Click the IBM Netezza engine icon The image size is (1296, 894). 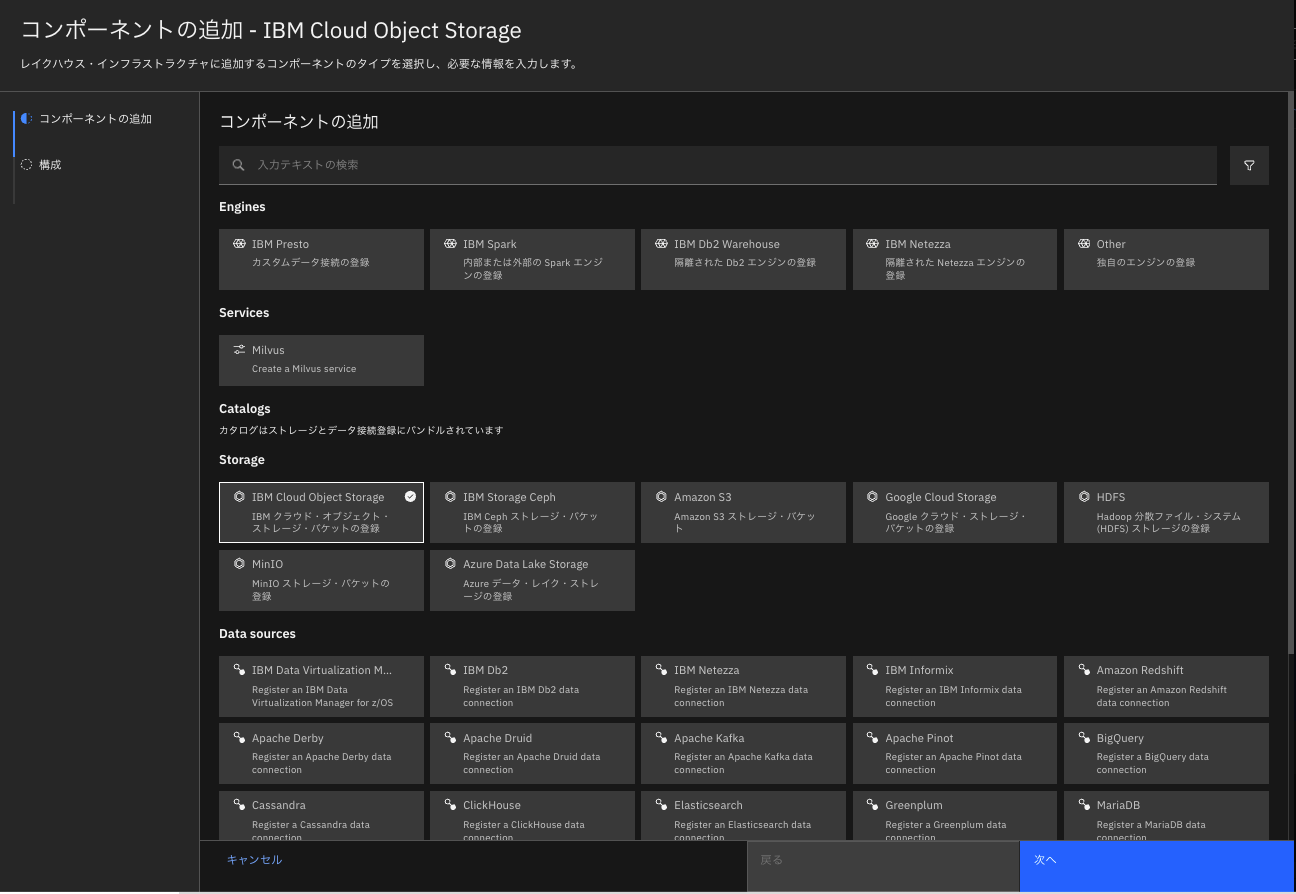pyautogui.click(x=872, y=244)
